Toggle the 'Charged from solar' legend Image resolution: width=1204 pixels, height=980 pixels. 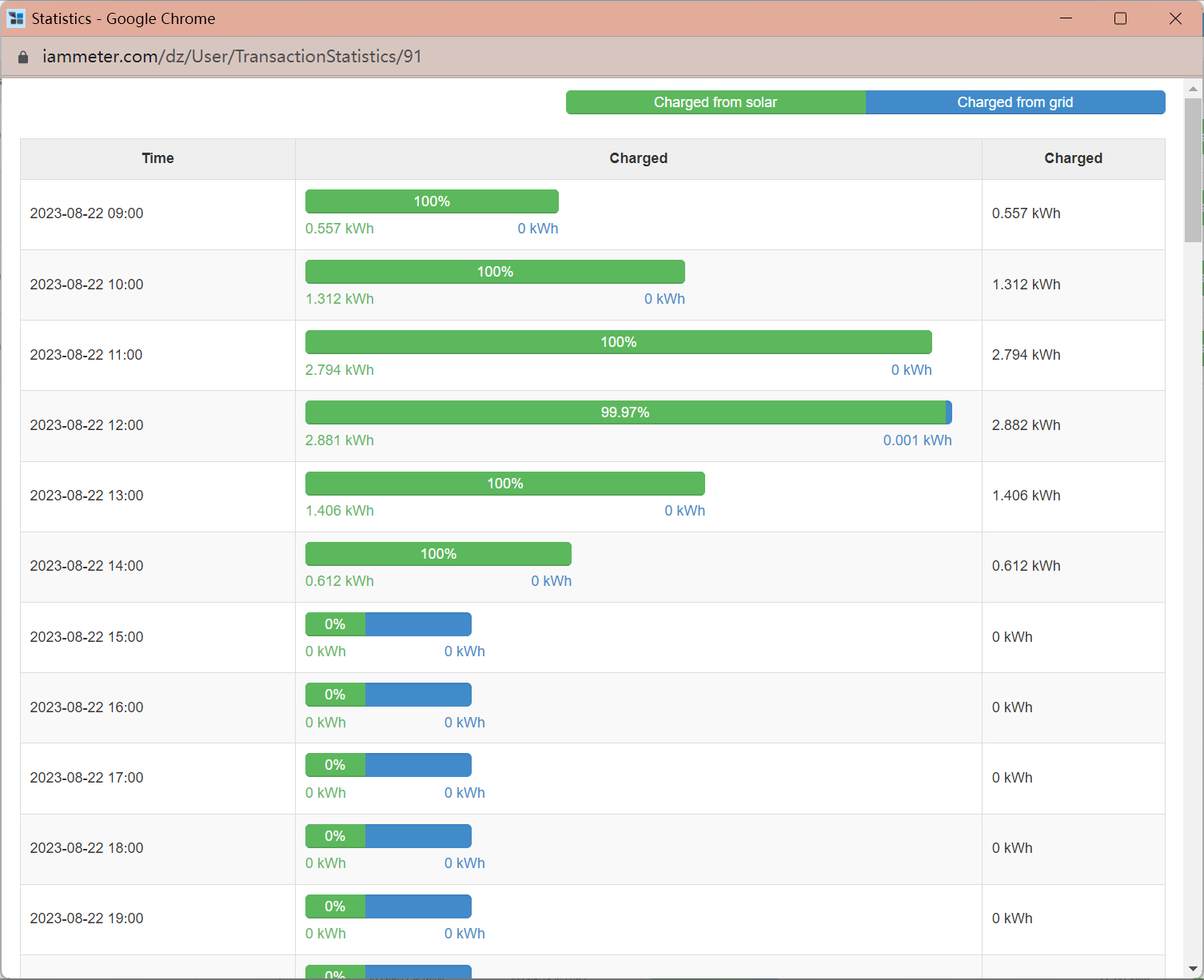(x=715, y=102)
